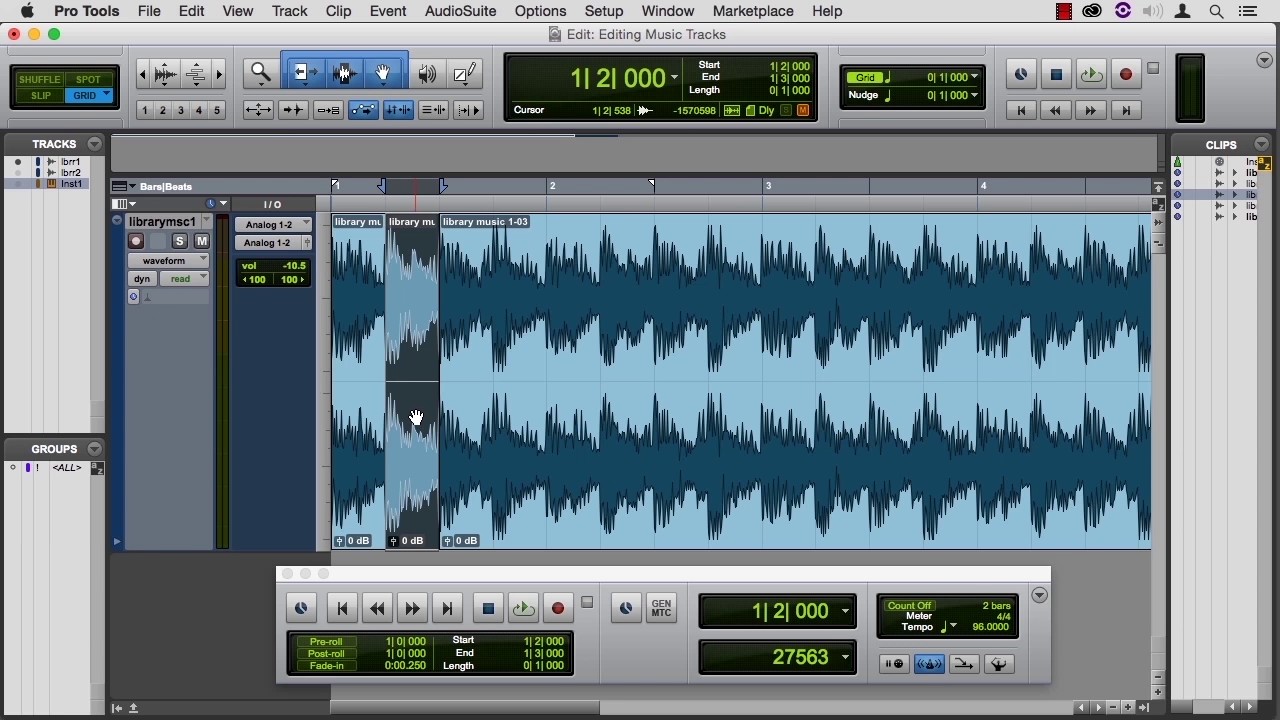Toggle Insertion Follows Playback button
Image resolution: width=1280 pixels, height=720 pixels.
(468, 110)
